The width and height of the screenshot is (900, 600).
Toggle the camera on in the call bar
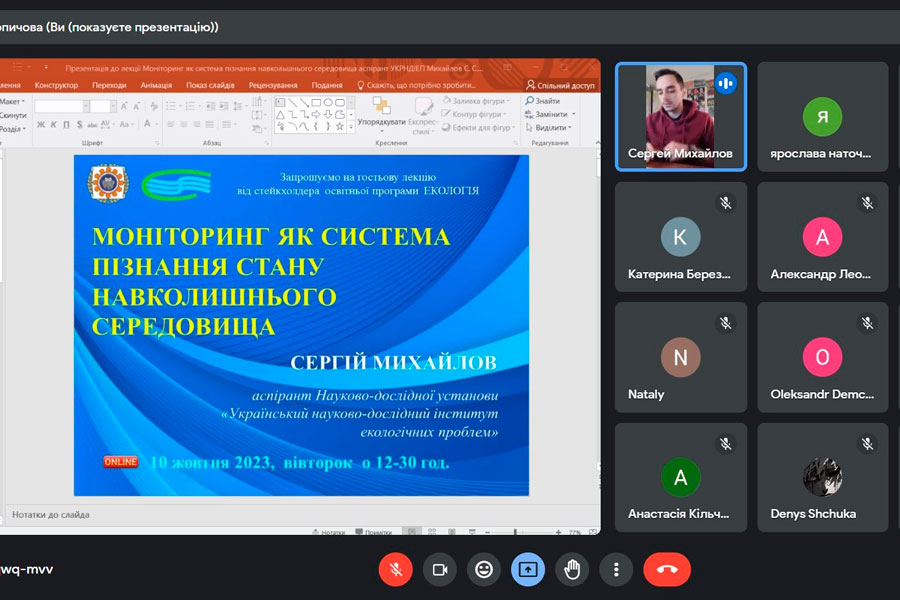click(440, 569)
